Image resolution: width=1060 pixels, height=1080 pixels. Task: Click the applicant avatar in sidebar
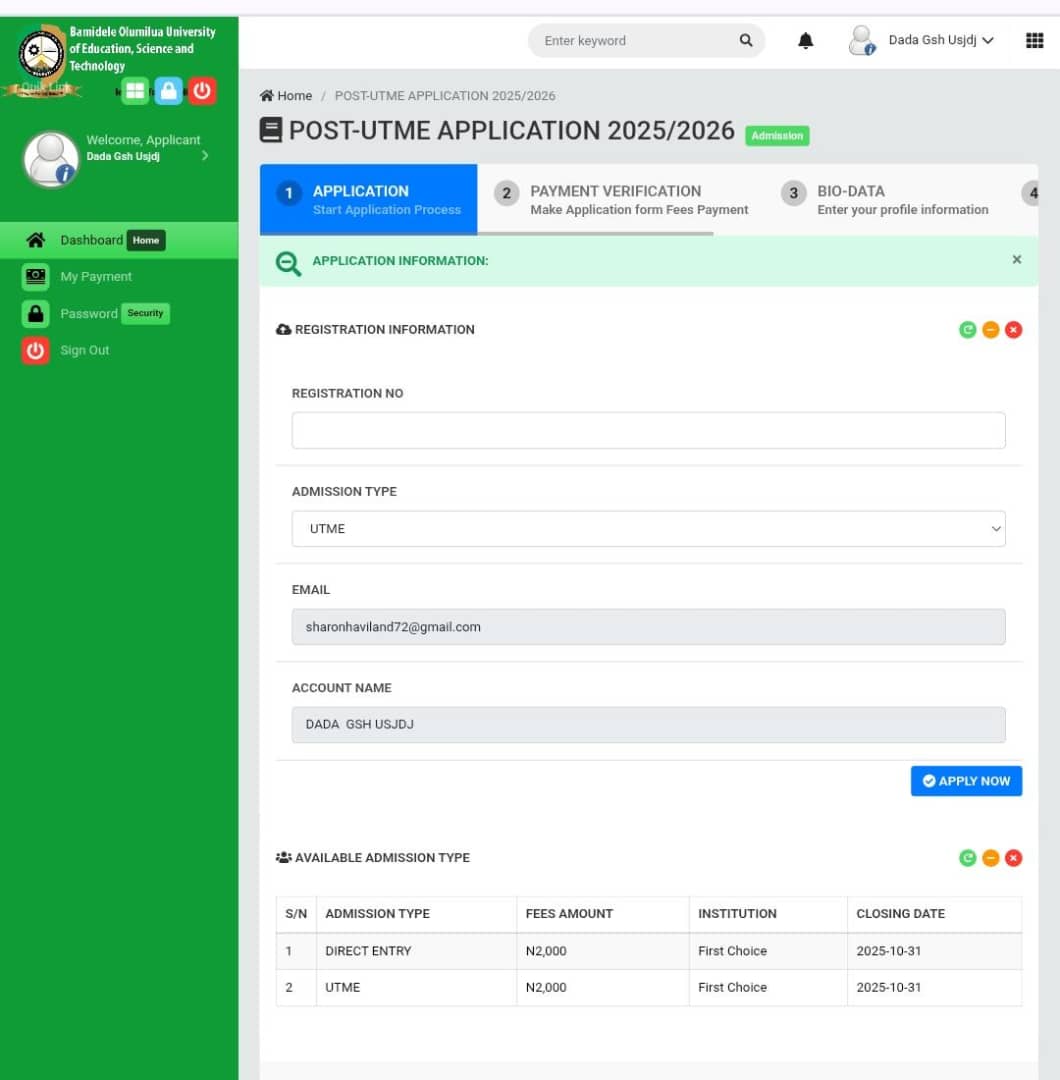(x=51, y=158)
